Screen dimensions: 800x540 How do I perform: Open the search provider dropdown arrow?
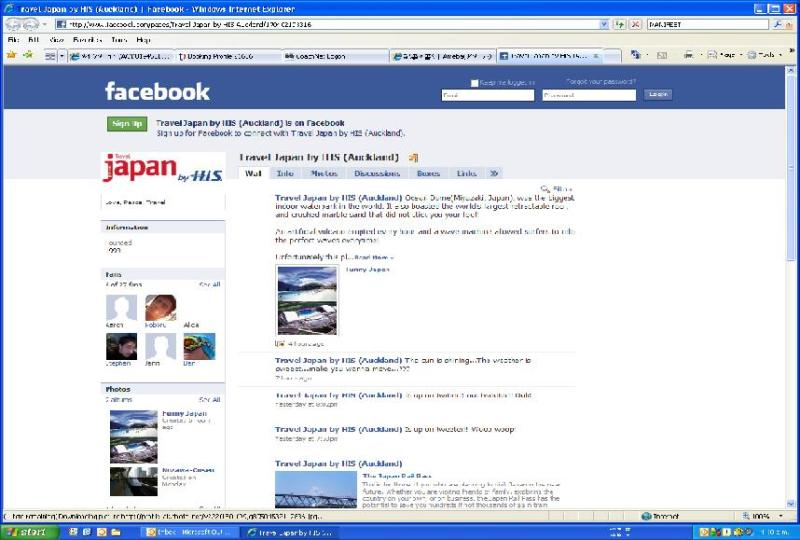click(789, 24)
